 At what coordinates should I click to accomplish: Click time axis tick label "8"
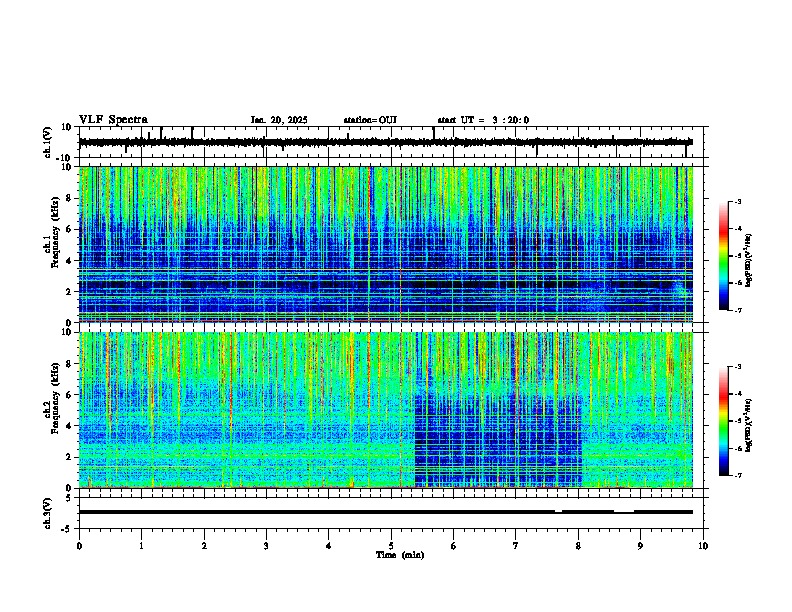pos(578,546)
